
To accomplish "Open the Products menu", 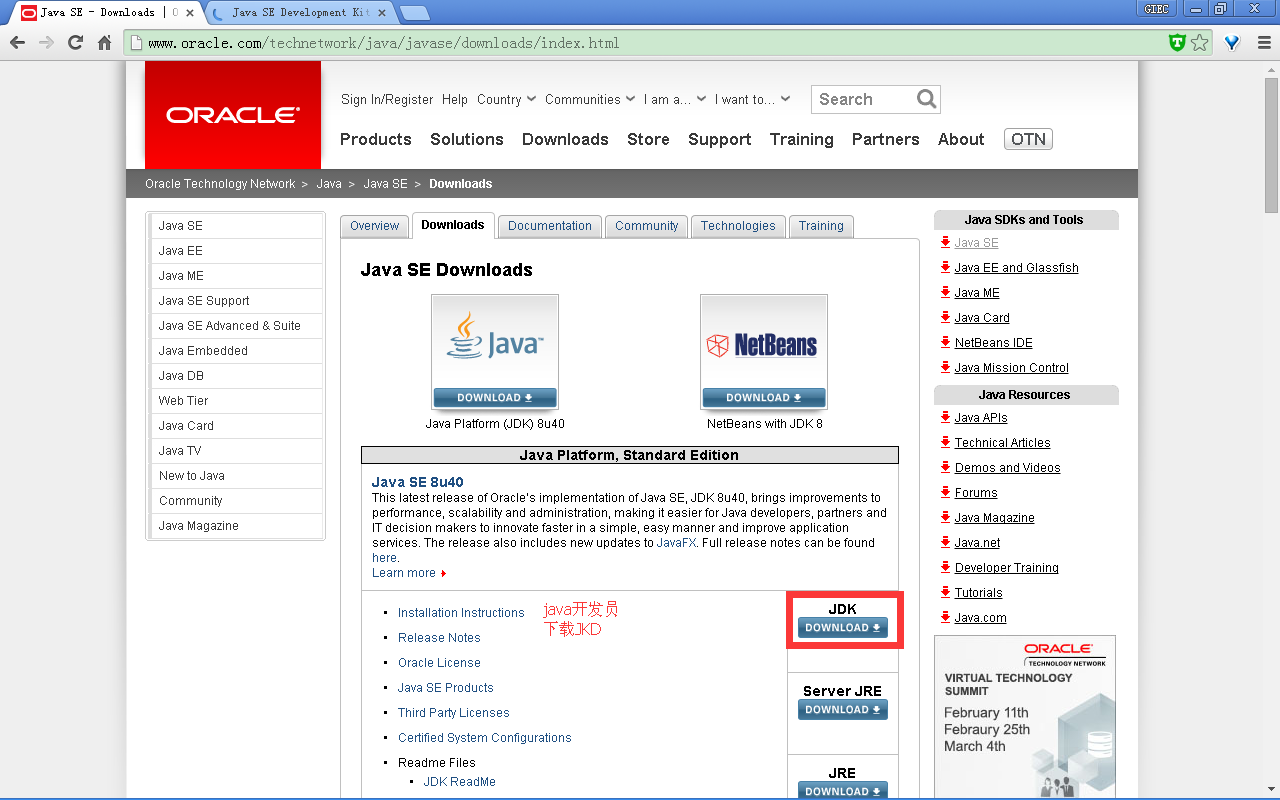I will tap(376, 139).
